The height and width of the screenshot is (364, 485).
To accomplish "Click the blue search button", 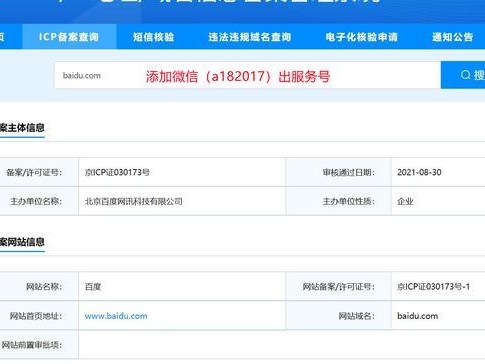I will click(463, 75).
